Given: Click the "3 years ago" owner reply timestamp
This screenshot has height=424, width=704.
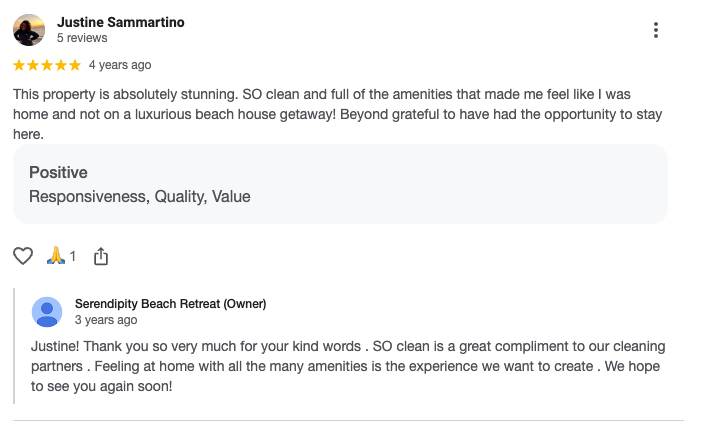Looking at the screenshot, I should (106, 320).
